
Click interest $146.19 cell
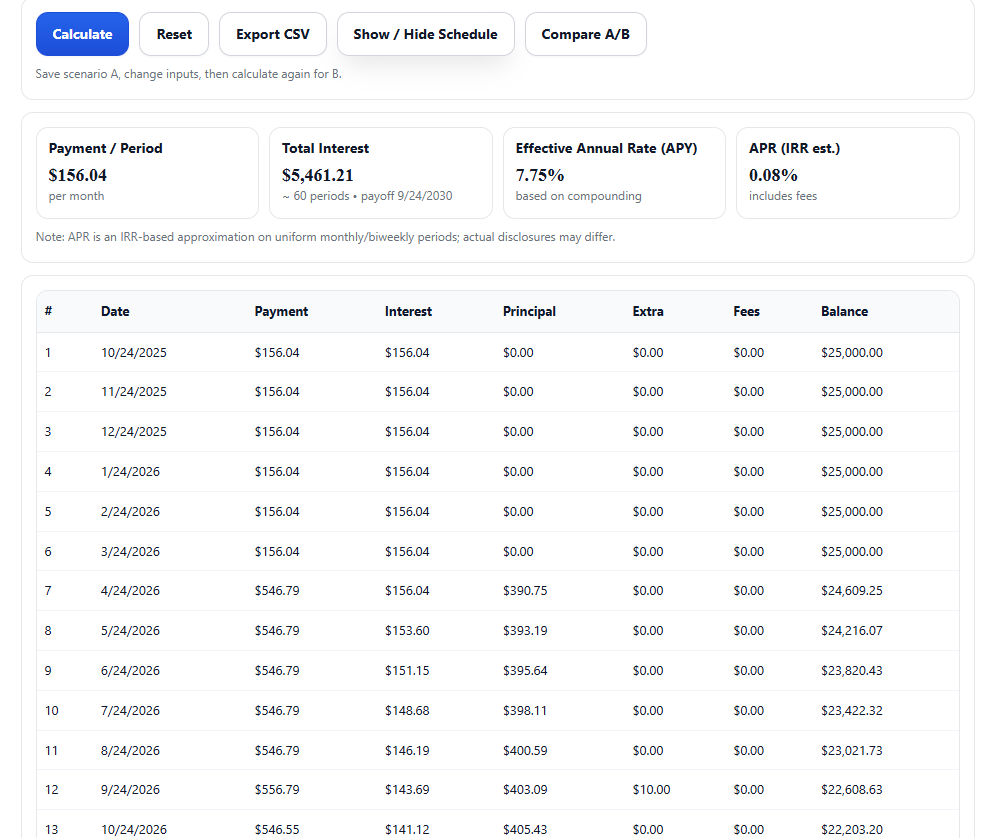point(407,750)
